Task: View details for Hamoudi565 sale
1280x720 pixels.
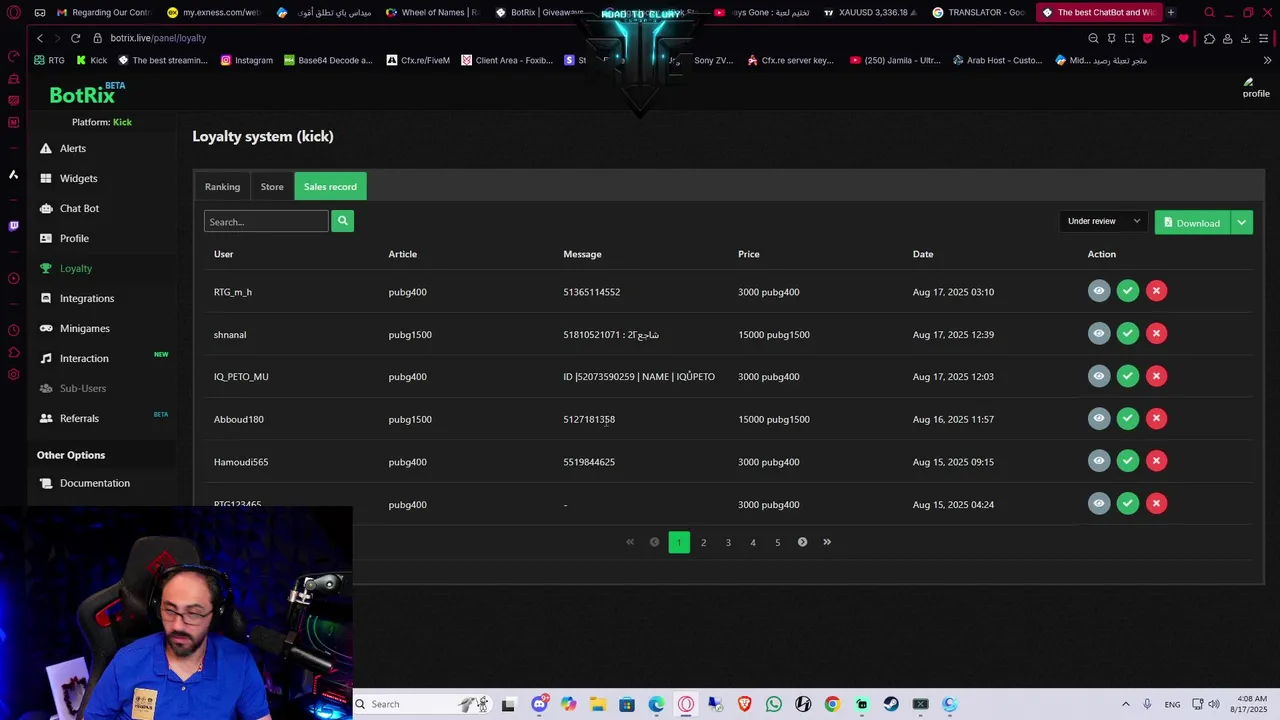Action: pos(1099,461)
